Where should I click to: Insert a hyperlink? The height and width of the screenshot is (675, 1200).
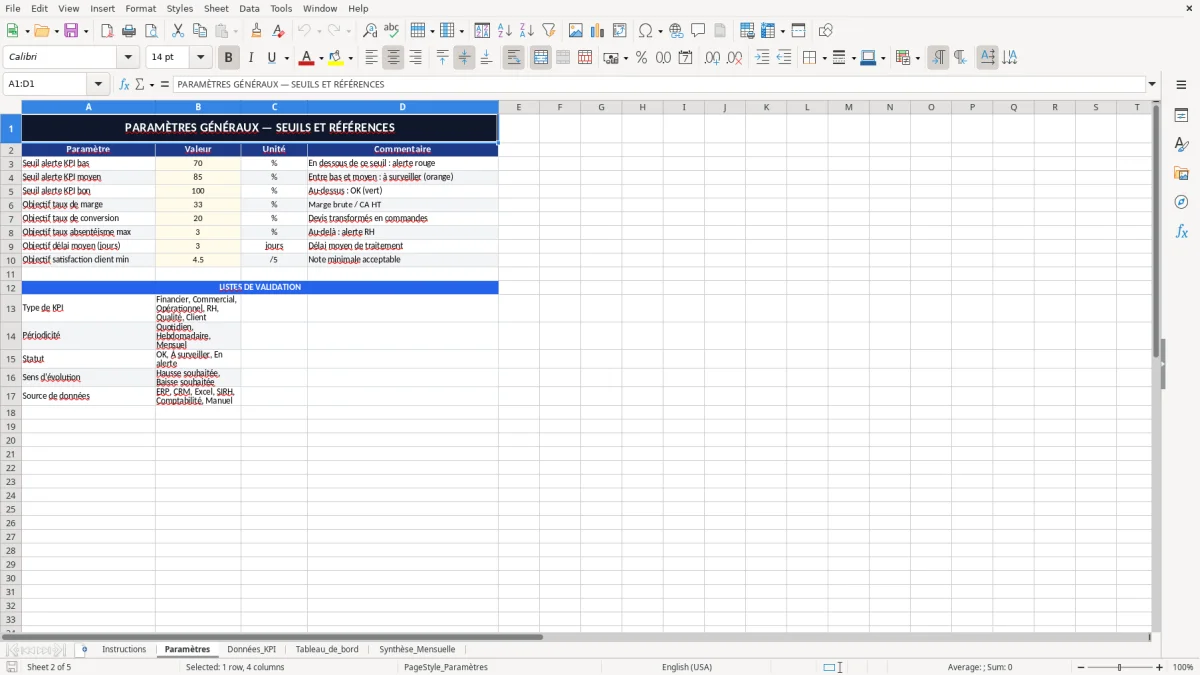tap(676, 31)
